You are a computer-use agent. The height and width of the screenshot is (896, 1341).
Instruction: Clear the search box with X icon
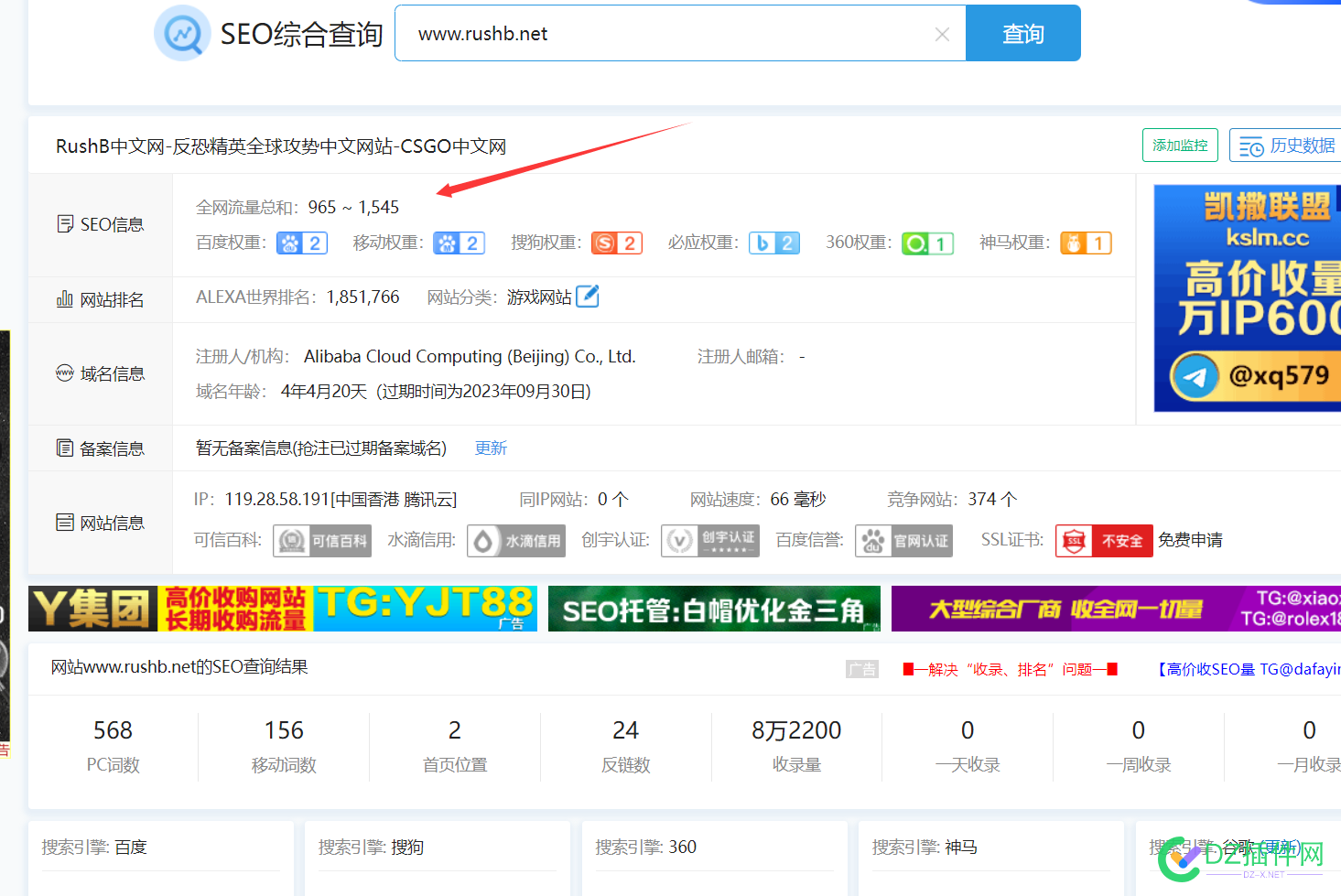click(942, 34)
